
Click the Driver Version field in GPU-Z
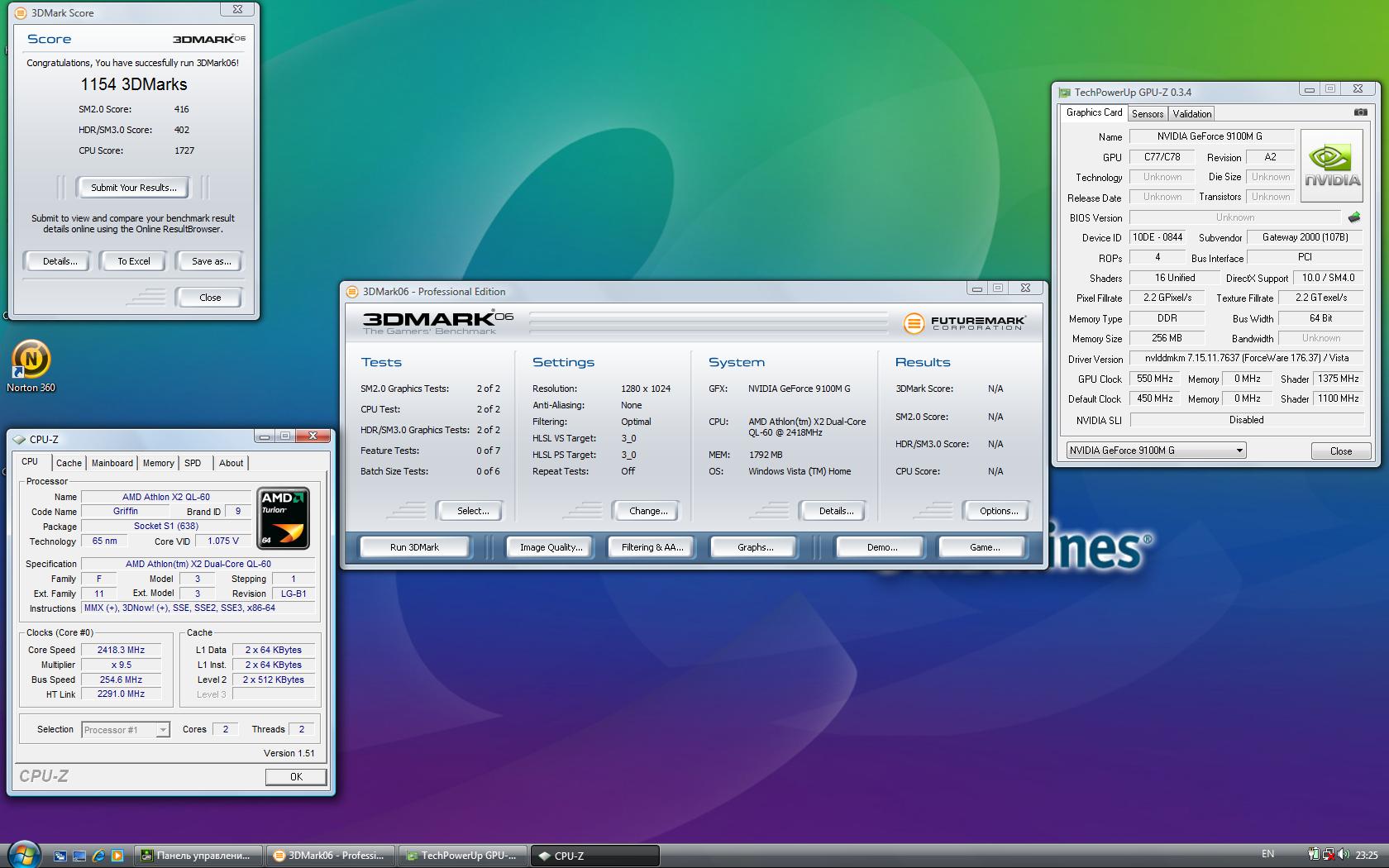1247,359
